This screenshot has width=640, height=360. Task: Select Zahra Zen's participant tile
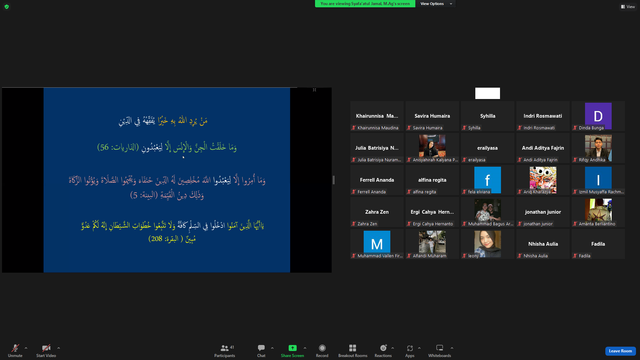pyautogui.click(x=377, y=212)
